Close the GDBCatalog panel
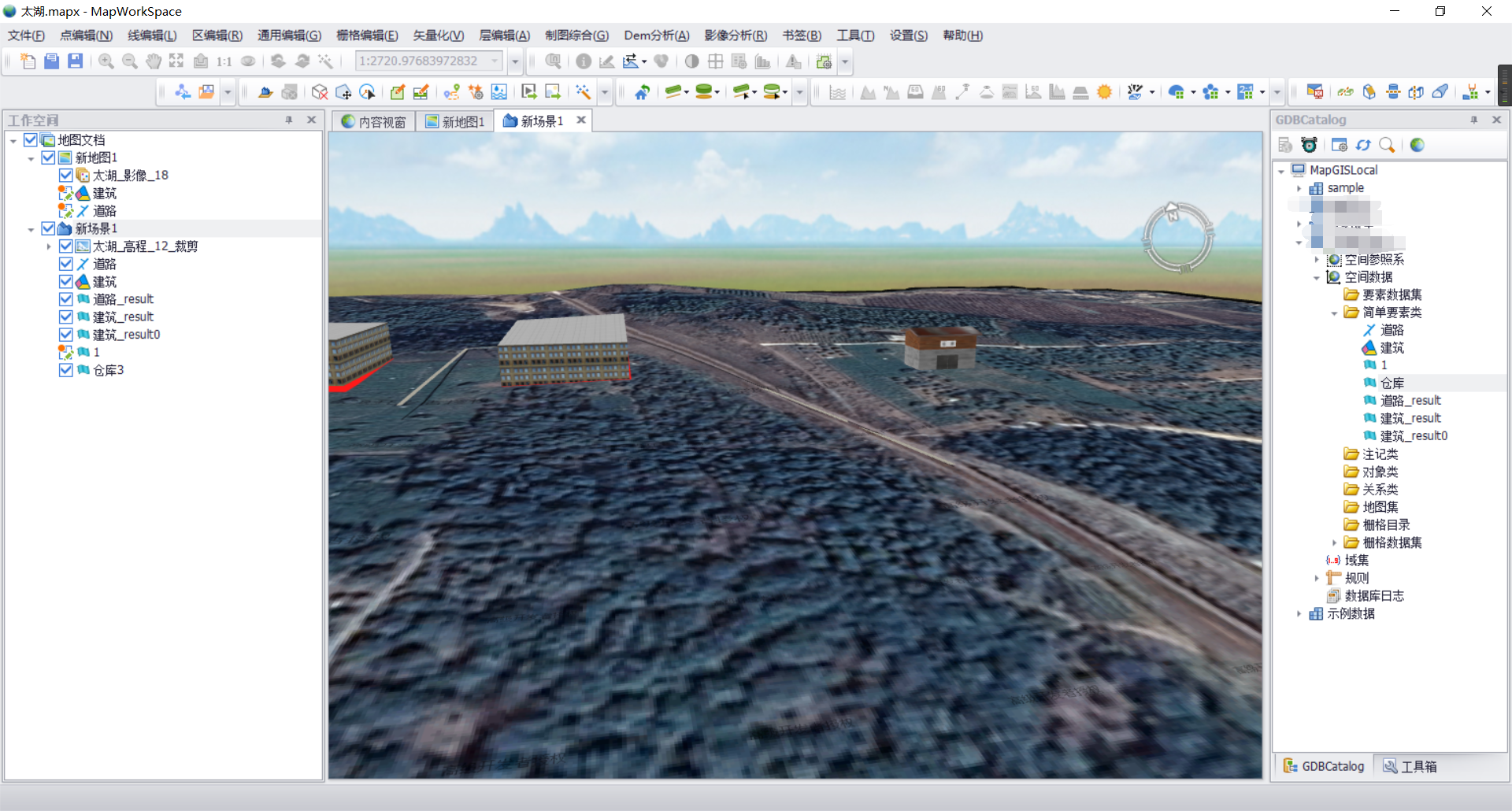Viewport: 1512px width, 811px height. [1497, 120]
